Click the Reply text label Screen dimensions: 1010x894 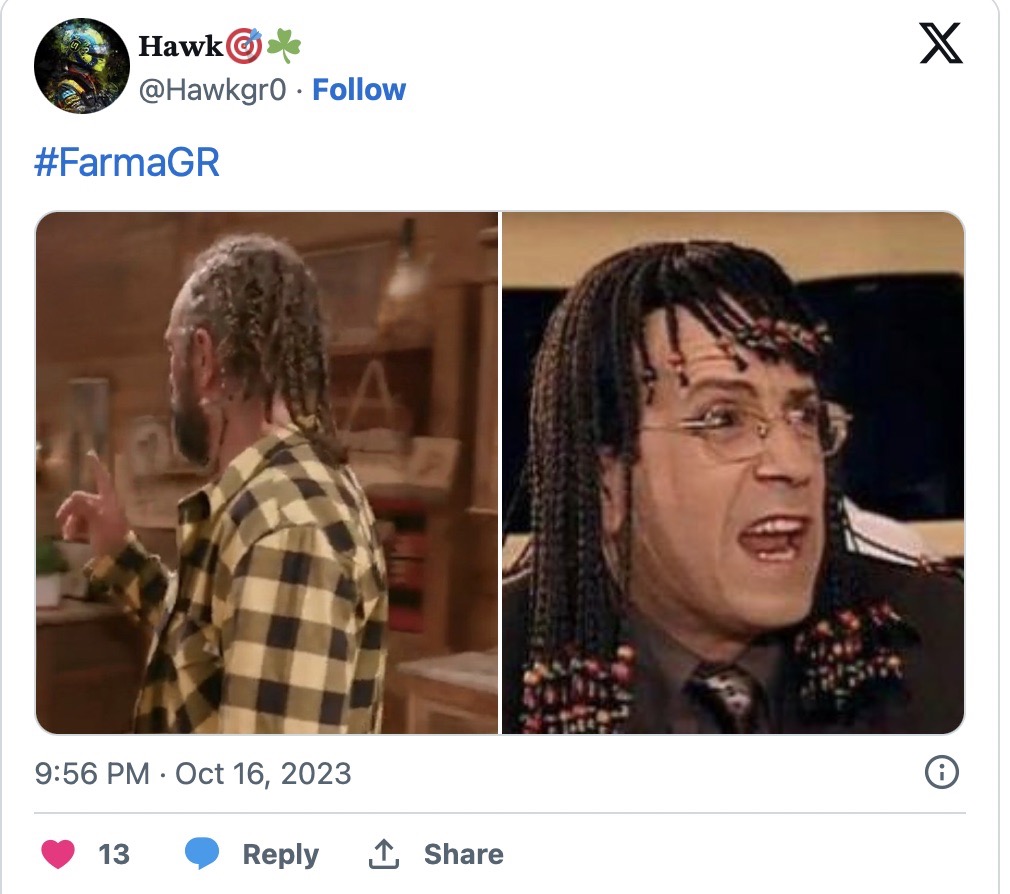pyautogui.click(x=280, y=855)
